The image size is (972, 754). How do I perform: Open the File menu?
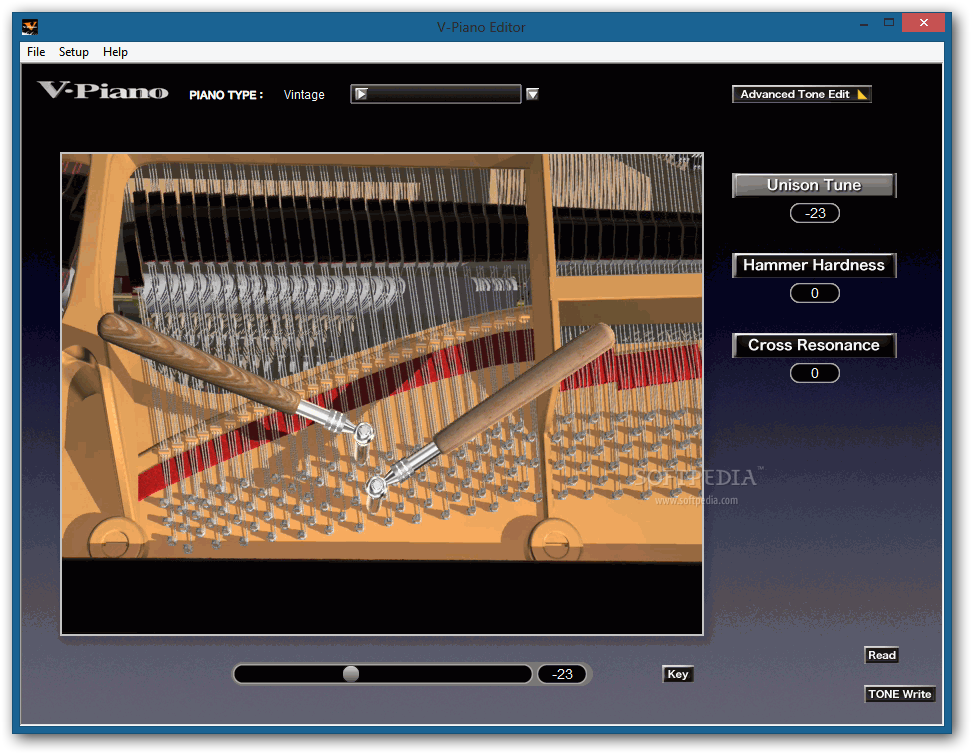[x=36, y=52]
